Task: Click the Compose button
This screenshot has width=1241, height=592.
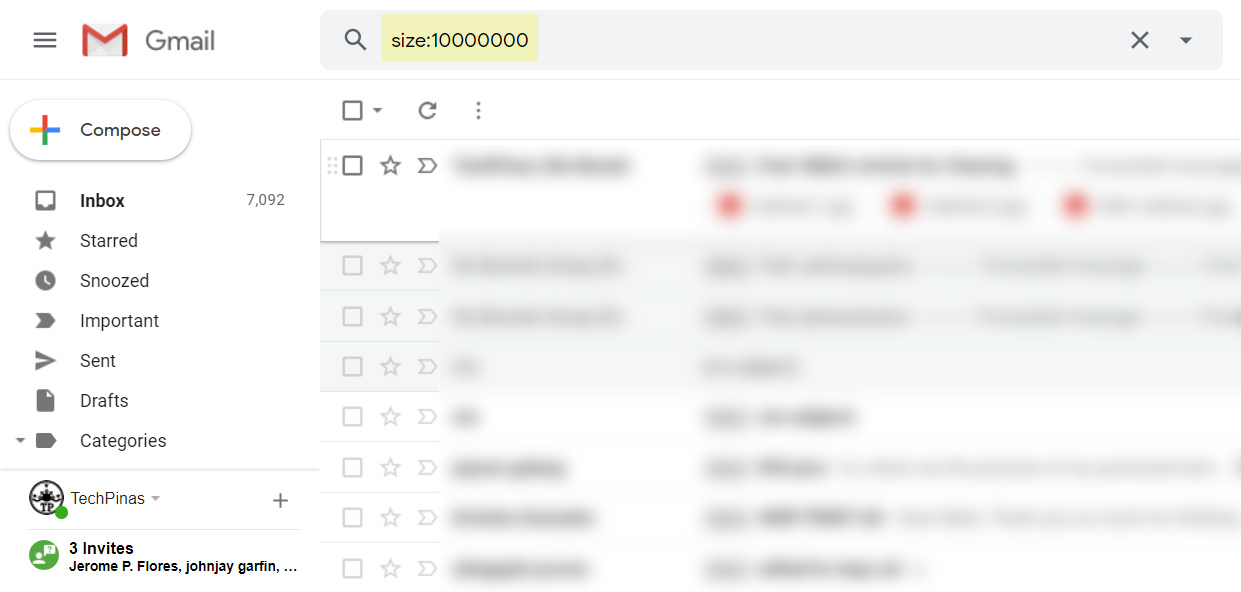Action: tap(100, 130)
